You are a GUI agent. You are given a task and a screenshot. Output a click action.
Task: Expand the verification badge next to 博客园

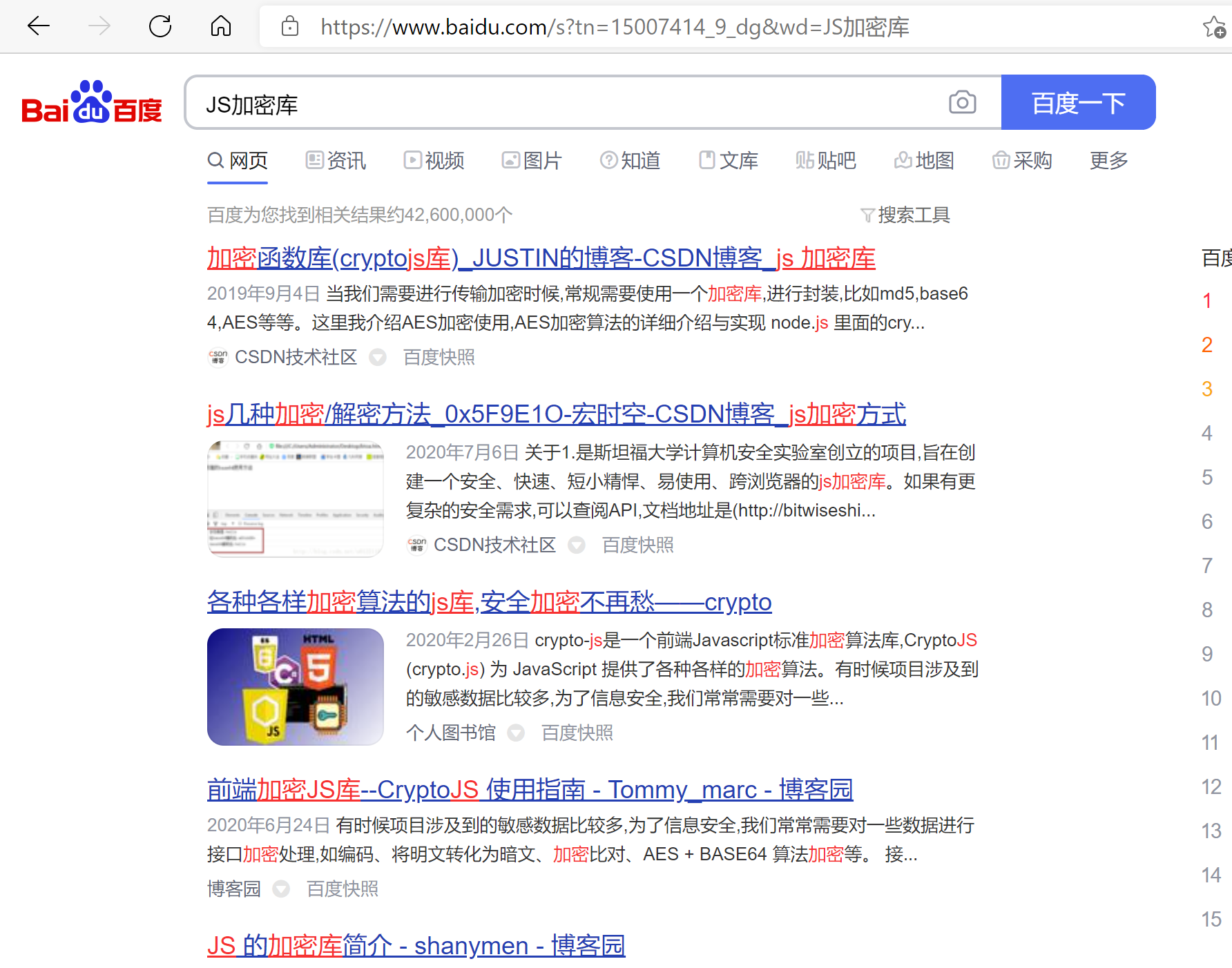pyautogui.click(x=281, y=889)
